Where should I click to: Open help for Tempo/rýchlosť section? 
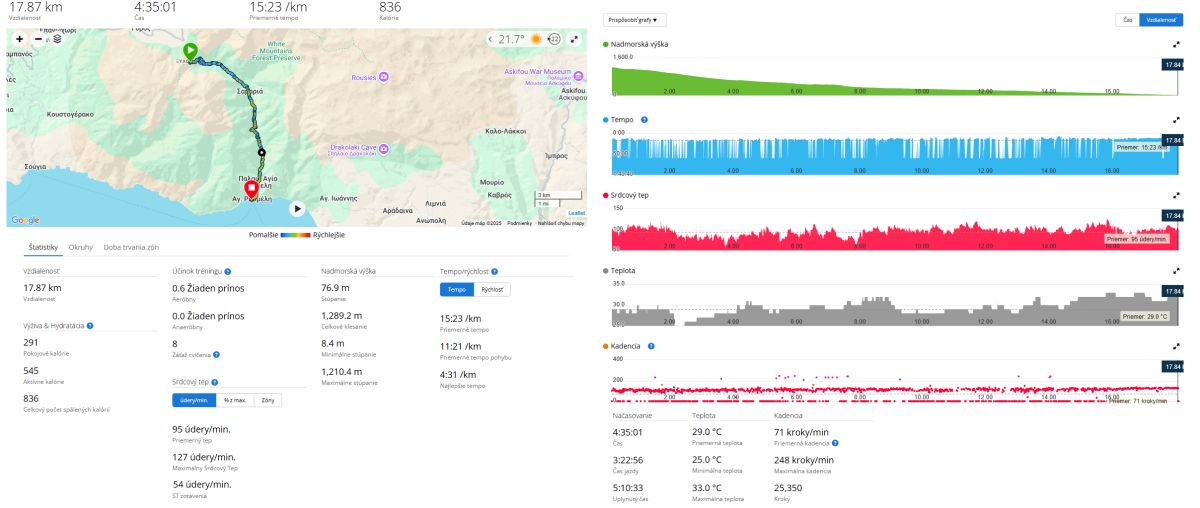click(494, 271)
